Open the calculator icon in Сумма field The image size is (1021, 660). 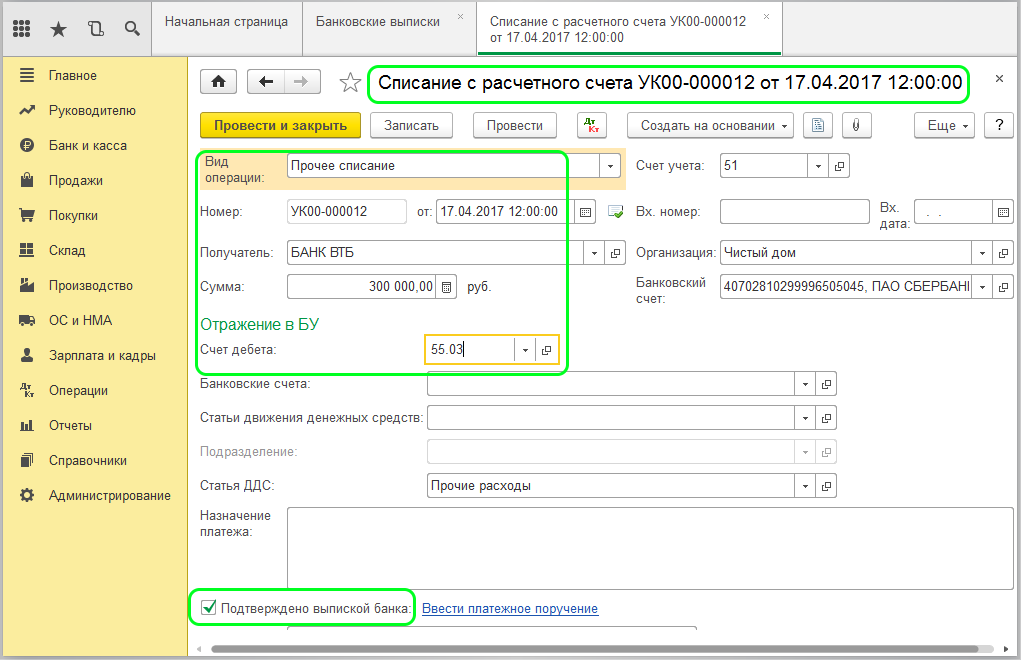(x=447, y=287)
